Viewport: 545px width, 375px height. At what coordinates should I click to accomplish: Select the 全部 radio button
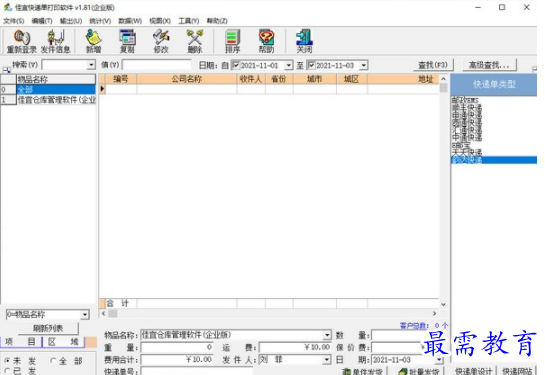coord(53,360)
